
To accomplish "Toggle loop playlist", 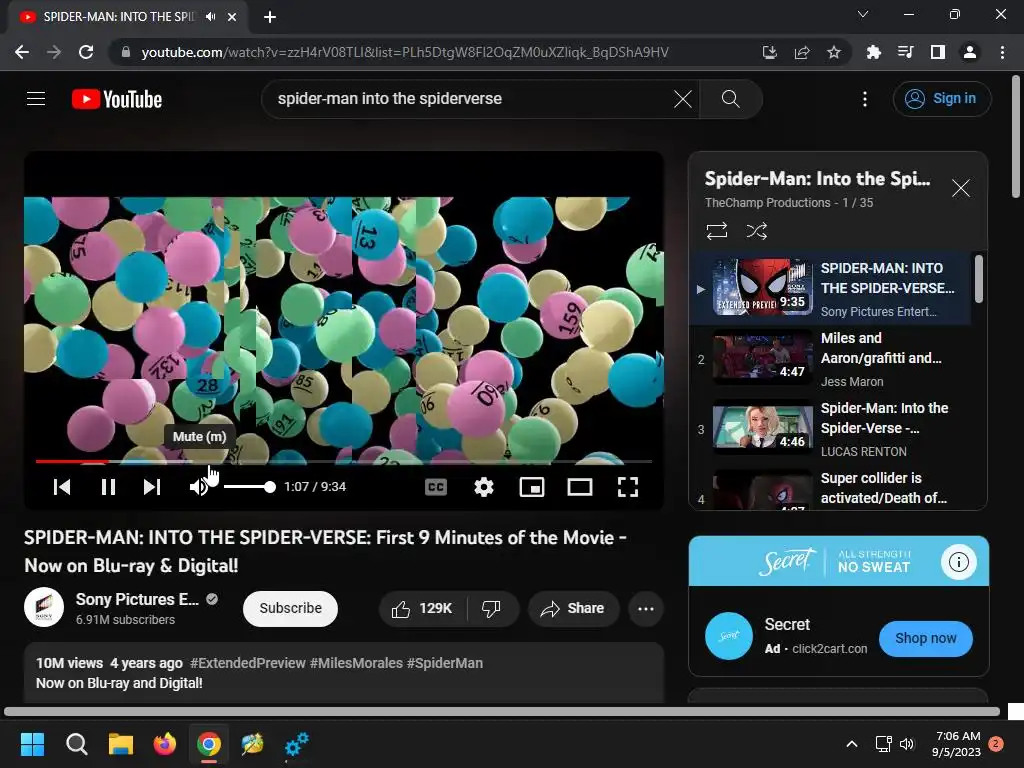I will pos(716,231).
